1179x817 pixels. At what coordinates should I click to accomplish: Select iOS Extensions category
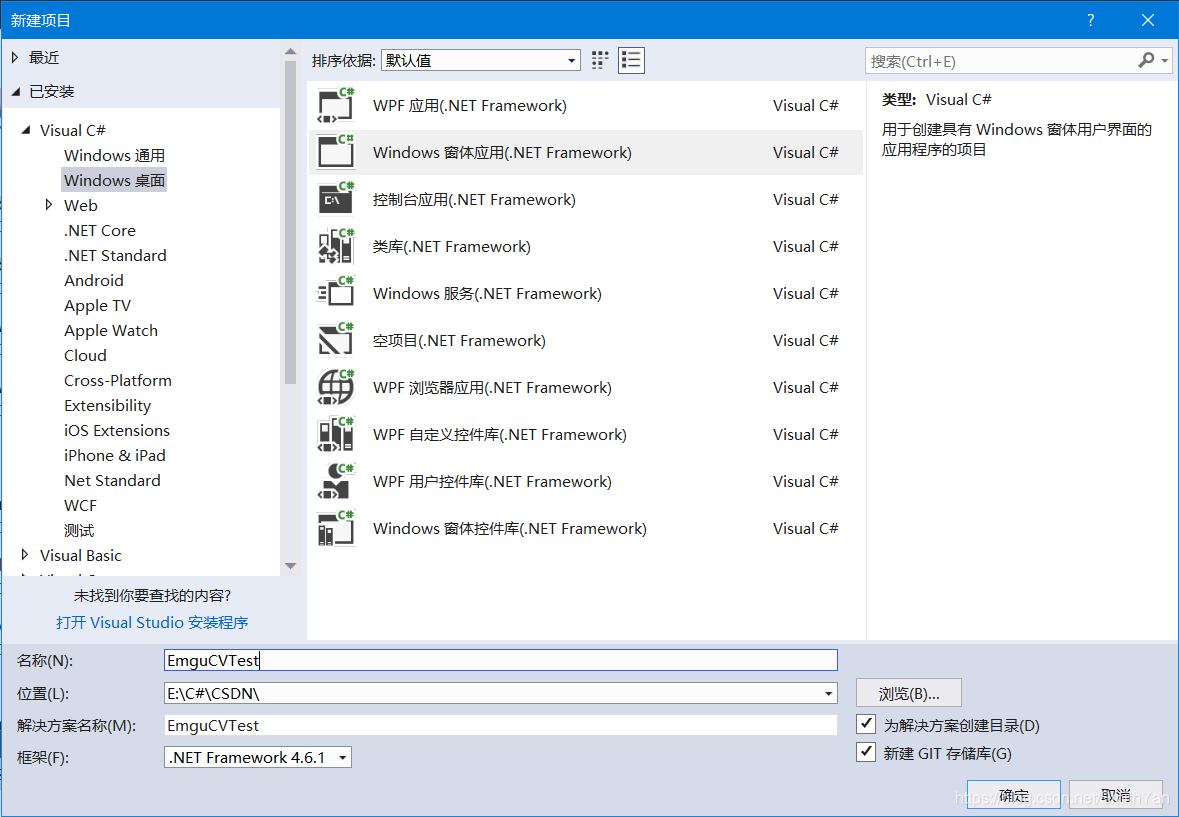pyautogui.click(x=117, y=431)
